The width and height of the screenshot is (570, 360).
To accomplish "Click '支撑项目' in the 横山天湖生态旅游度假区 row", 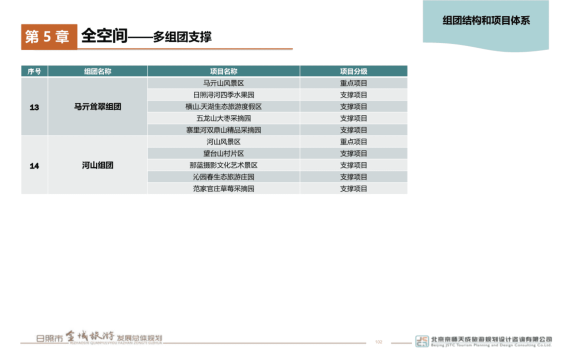I will click(x=353, y=107).
